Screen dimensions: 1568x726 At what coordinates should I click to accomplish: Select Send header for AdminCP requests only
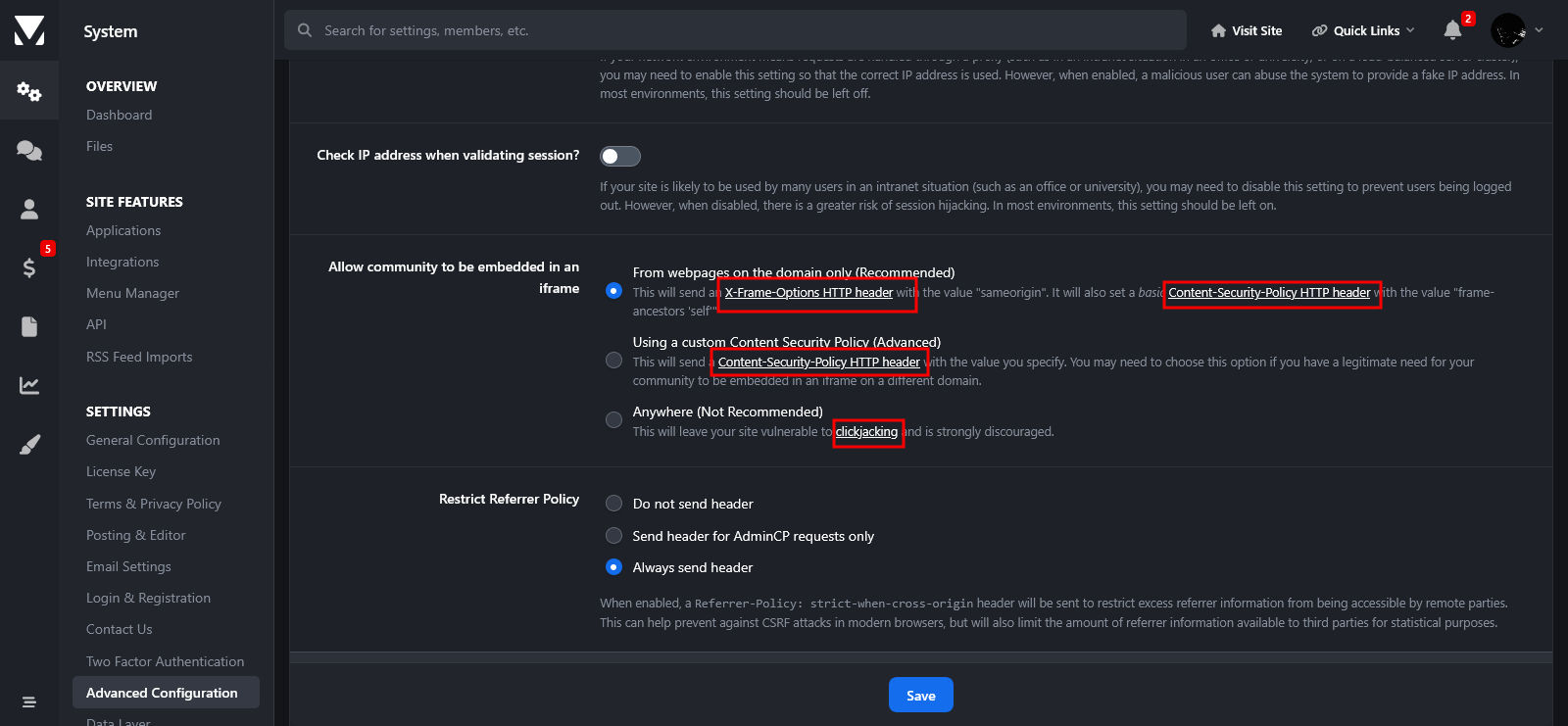(x=614, y=536)
